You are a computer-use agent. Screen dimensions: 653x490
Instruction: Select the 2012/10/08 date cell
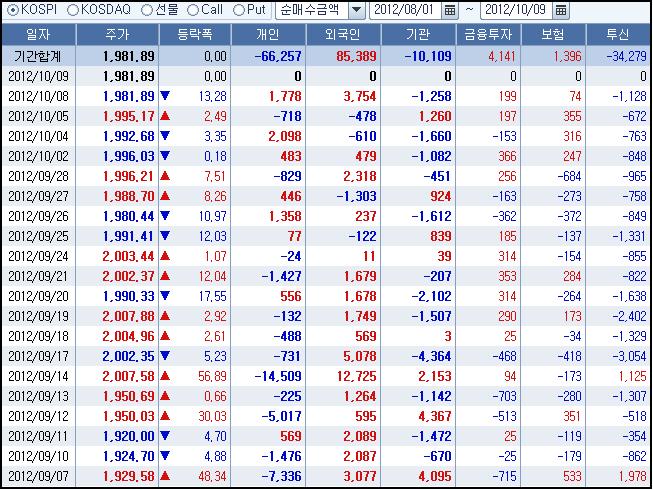click(38, 97)
